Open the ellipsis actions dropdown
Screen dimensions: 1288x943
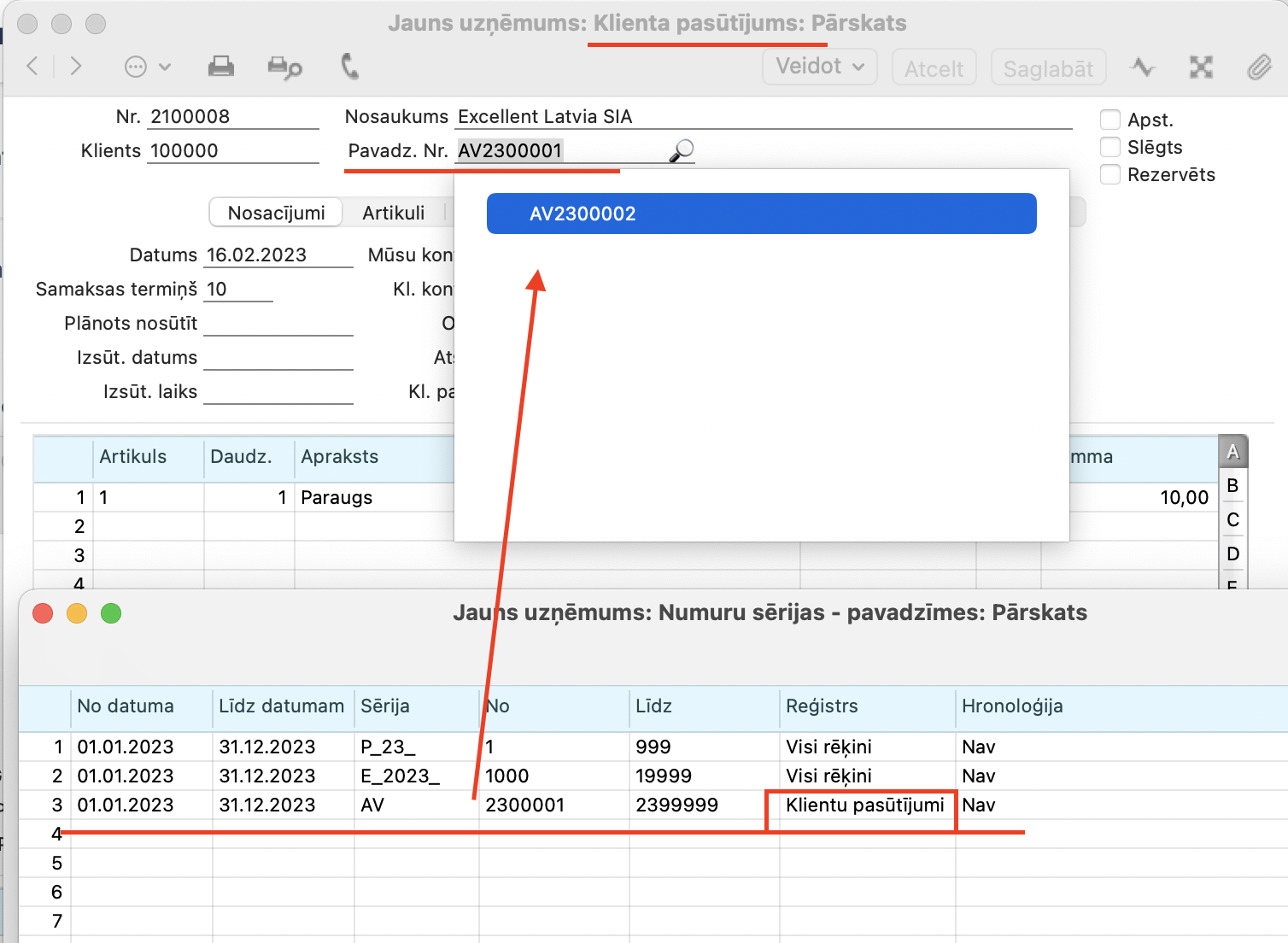(147, 67)
